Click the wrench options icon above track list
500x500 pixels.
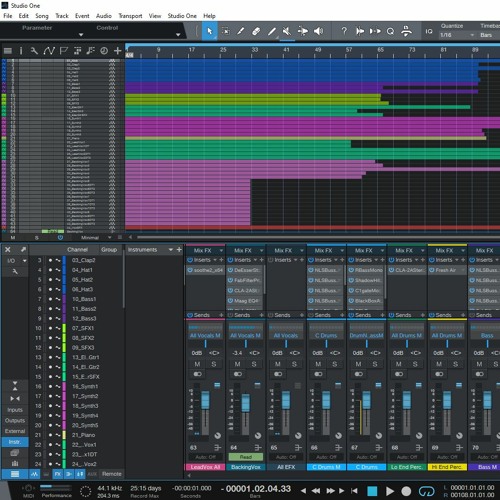(34, 51)
